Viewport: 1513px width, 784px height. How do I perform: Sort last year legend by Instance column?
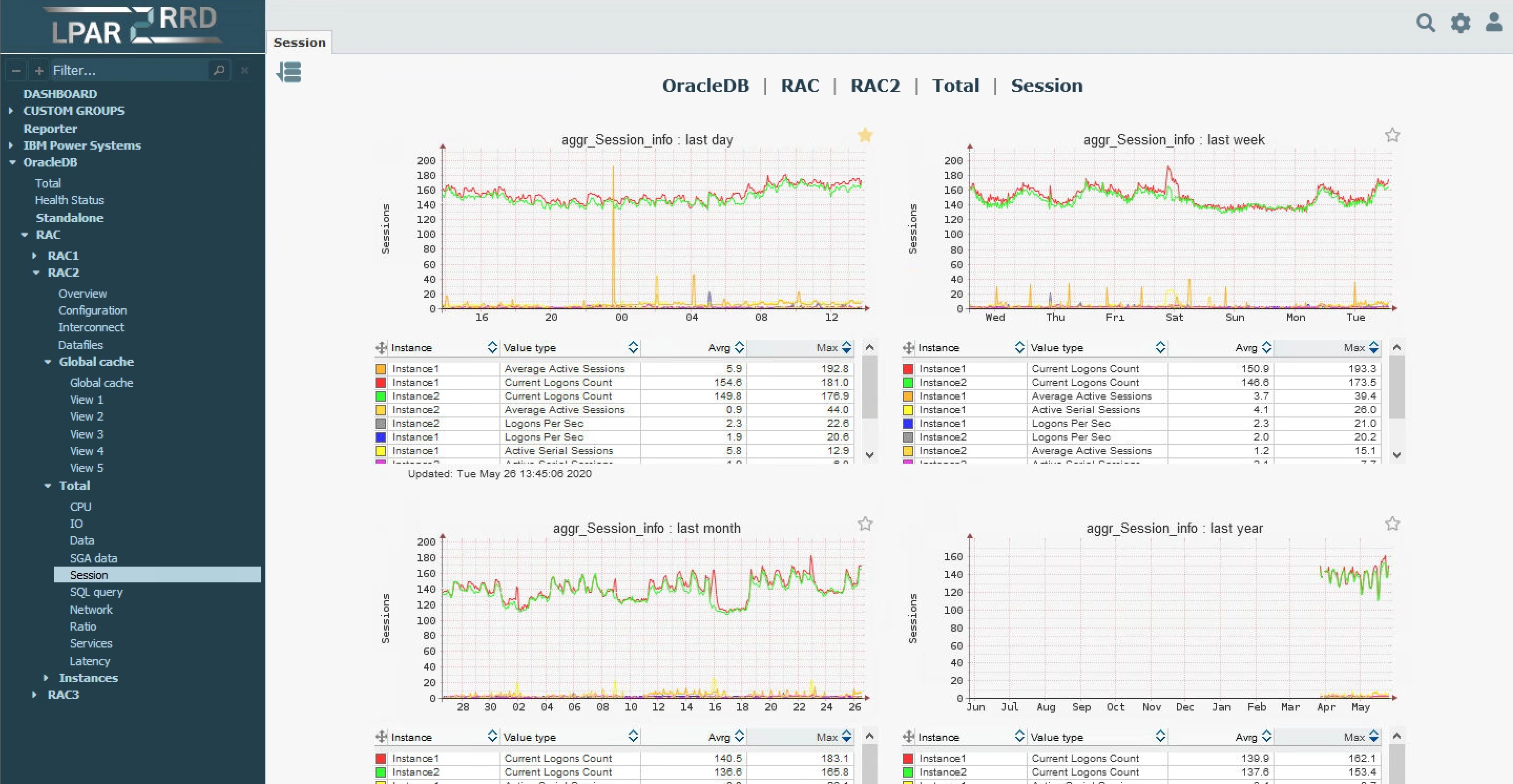point(1020,736)
